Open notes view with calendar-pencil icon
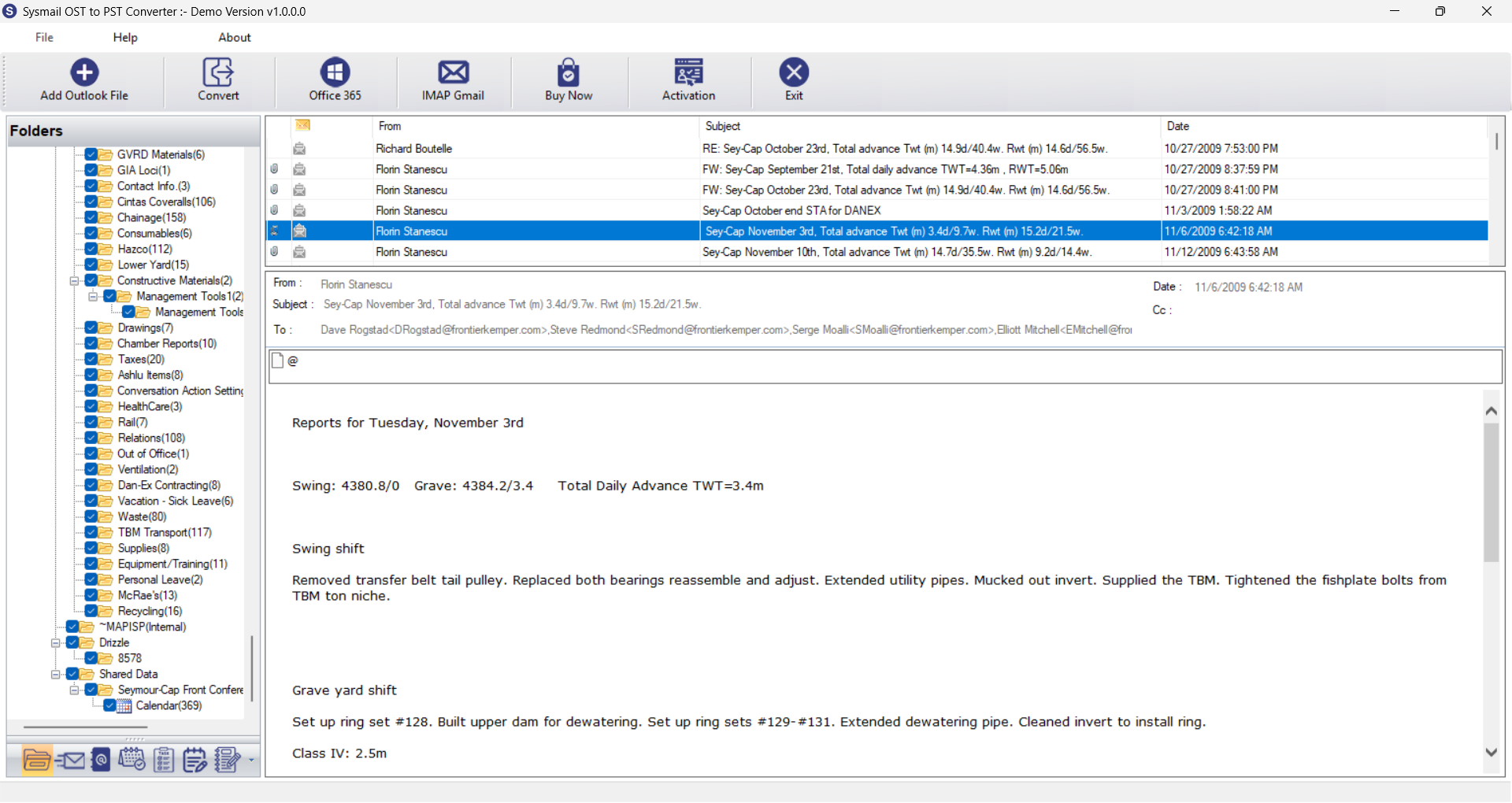 [x=195, y=760]
